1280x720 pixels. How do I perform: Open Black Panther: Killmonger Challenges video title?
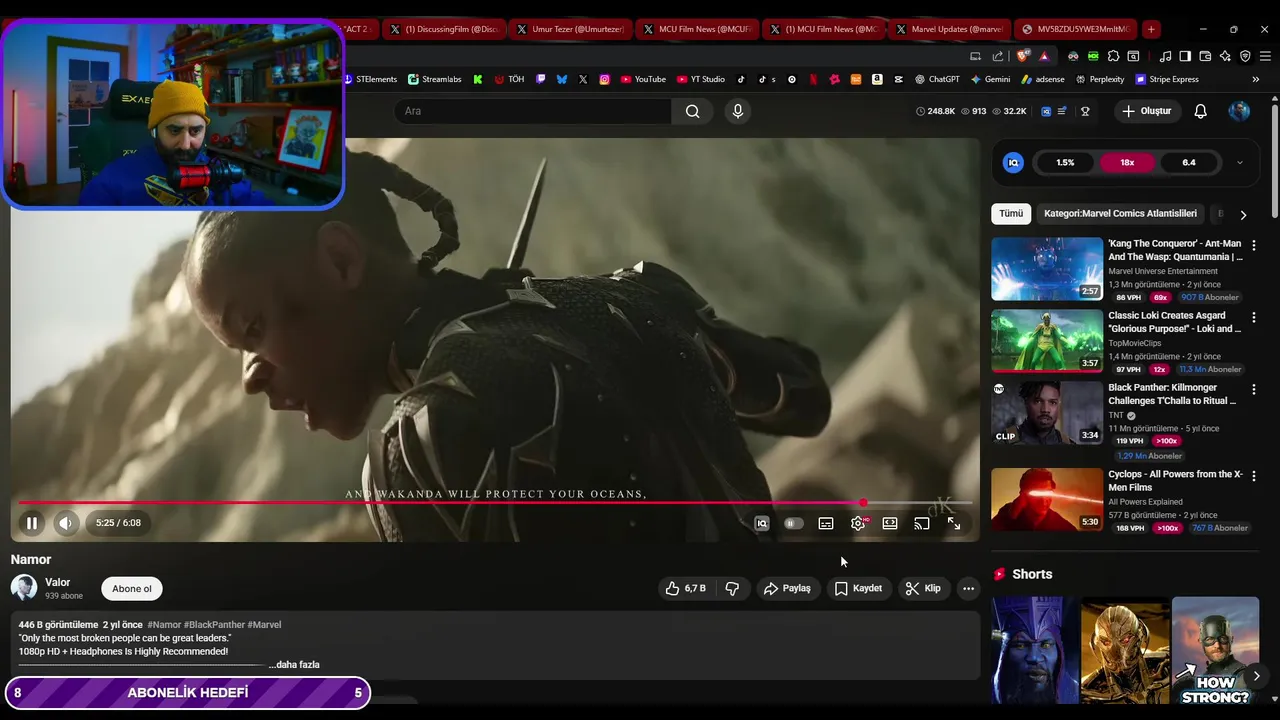pyautogui.click(x=1172, y=394)
